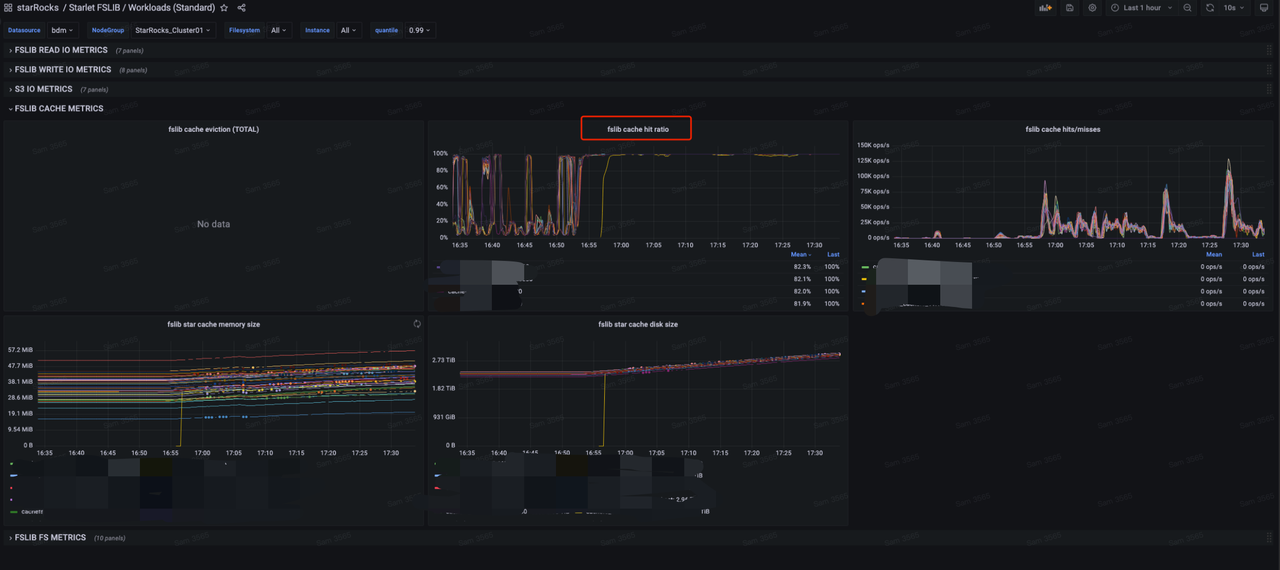Cycle view mode with the monitor icon
1280x570 pixels.
[x=1264, y=7]
